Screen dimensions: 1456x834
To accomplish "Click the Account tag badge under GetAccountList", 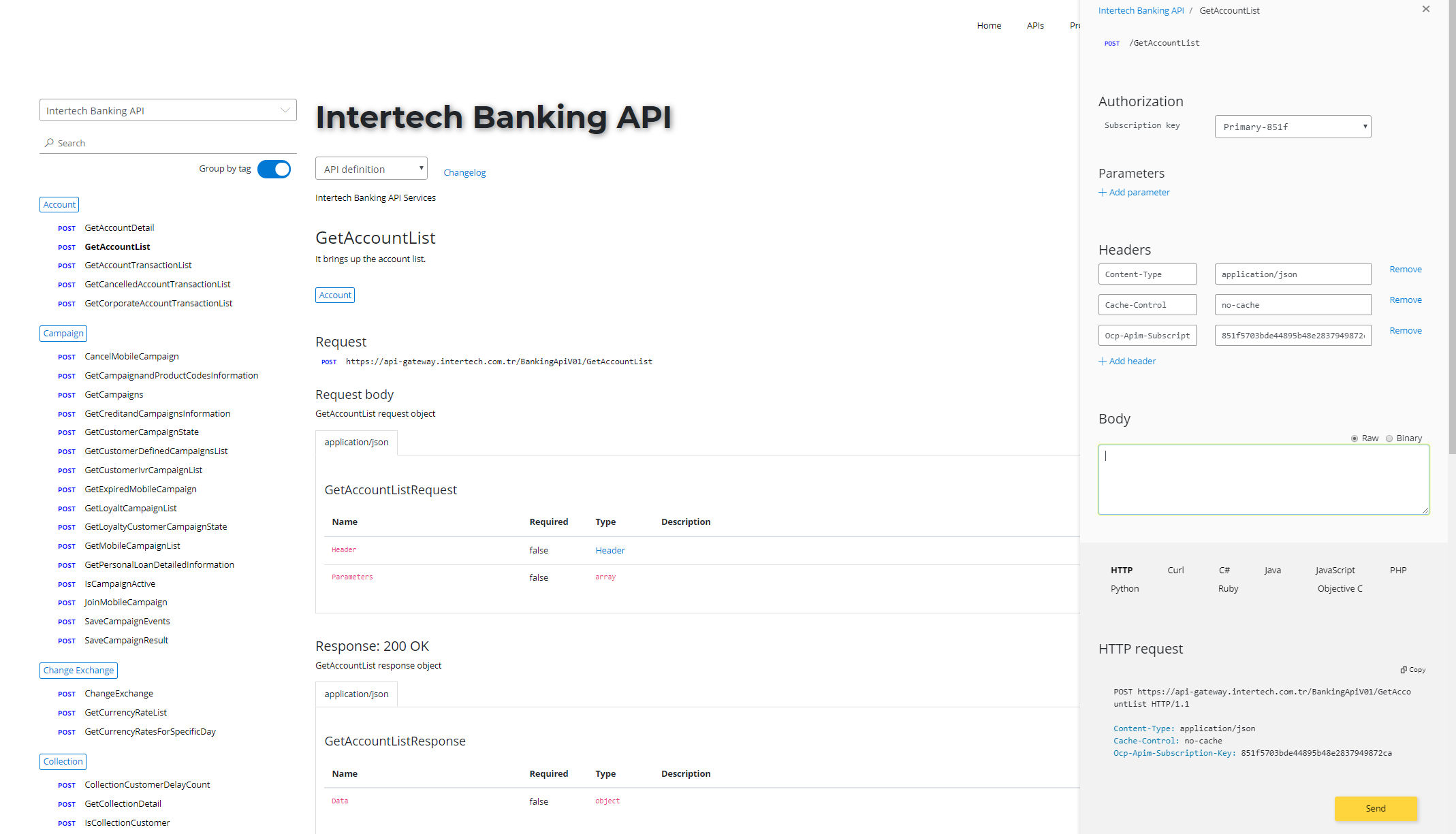I will (x=335, y=295).
